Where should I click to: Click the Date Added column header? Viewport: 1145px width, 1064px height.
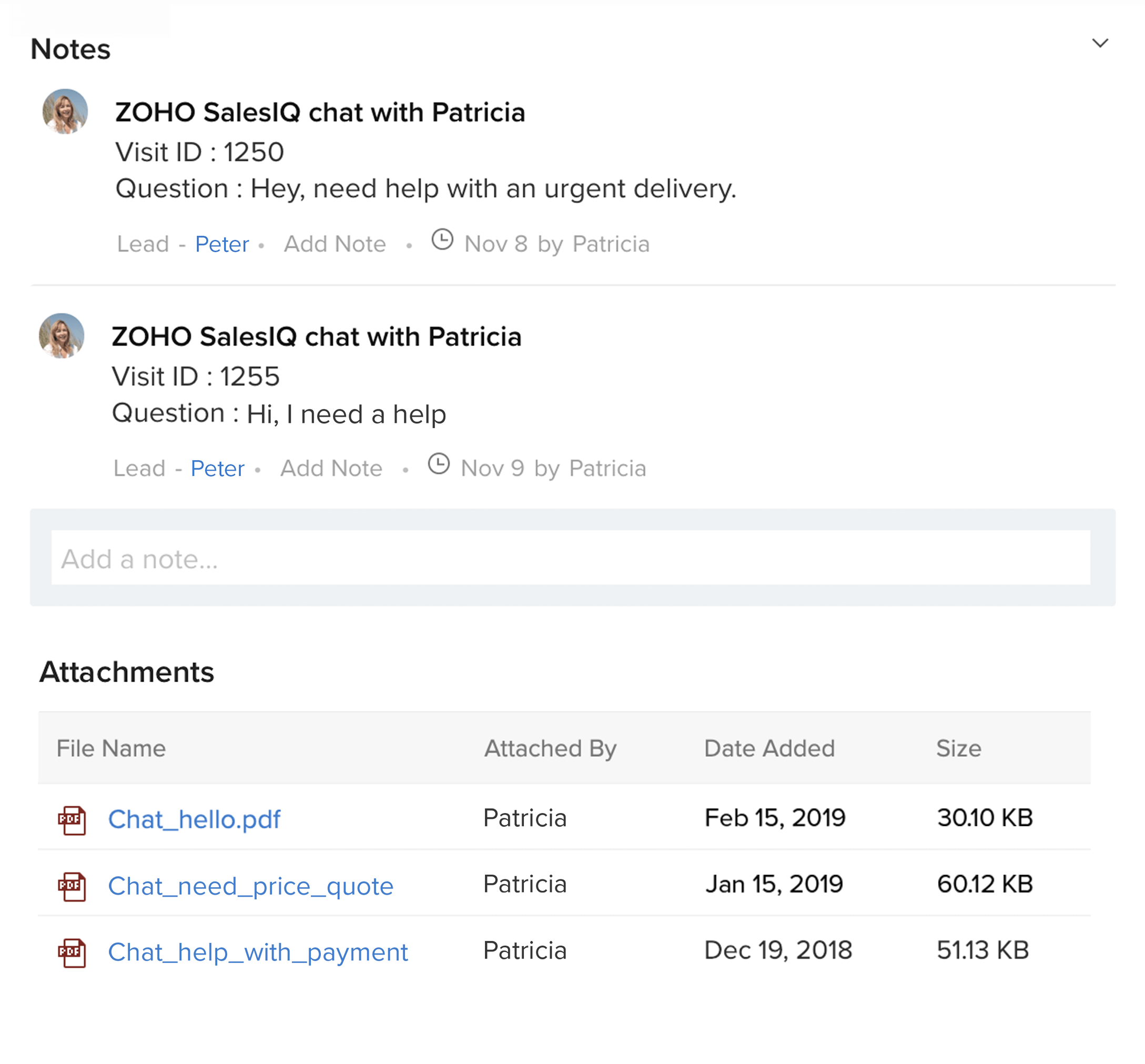(769, 748)
